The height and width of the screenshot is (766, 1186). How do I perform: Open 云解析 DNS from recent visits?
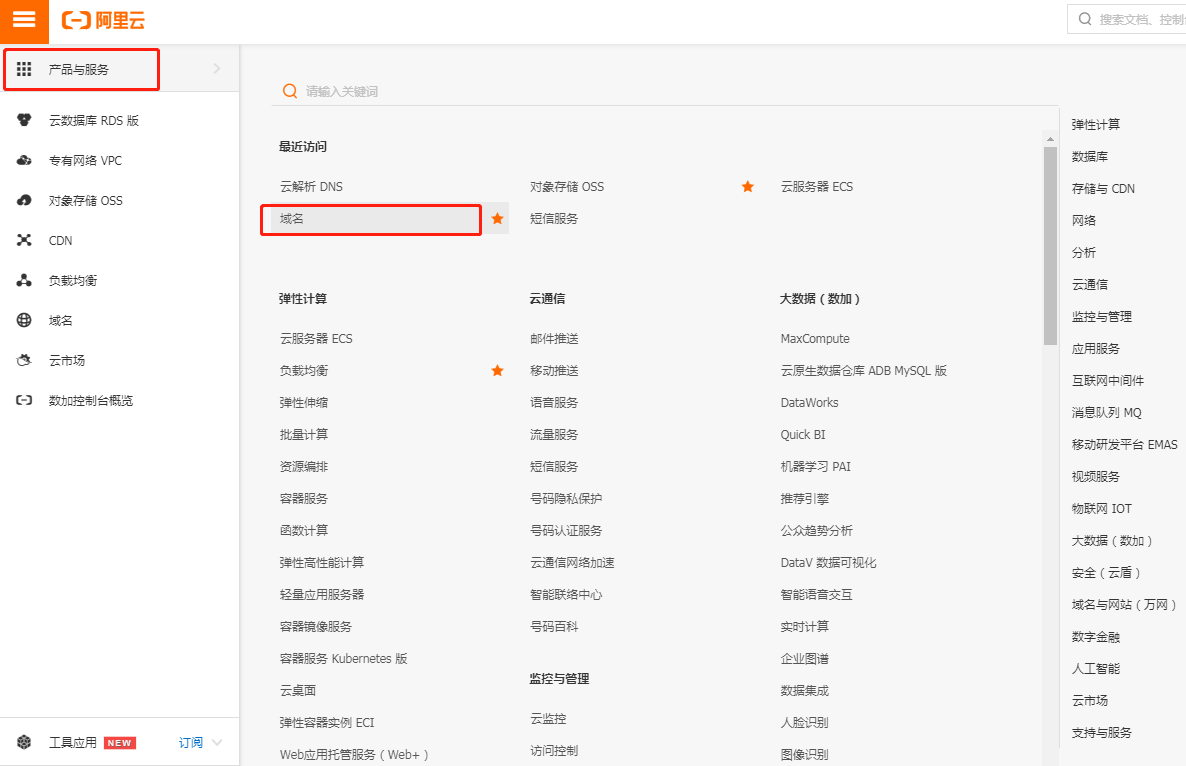tap(311, 186)
